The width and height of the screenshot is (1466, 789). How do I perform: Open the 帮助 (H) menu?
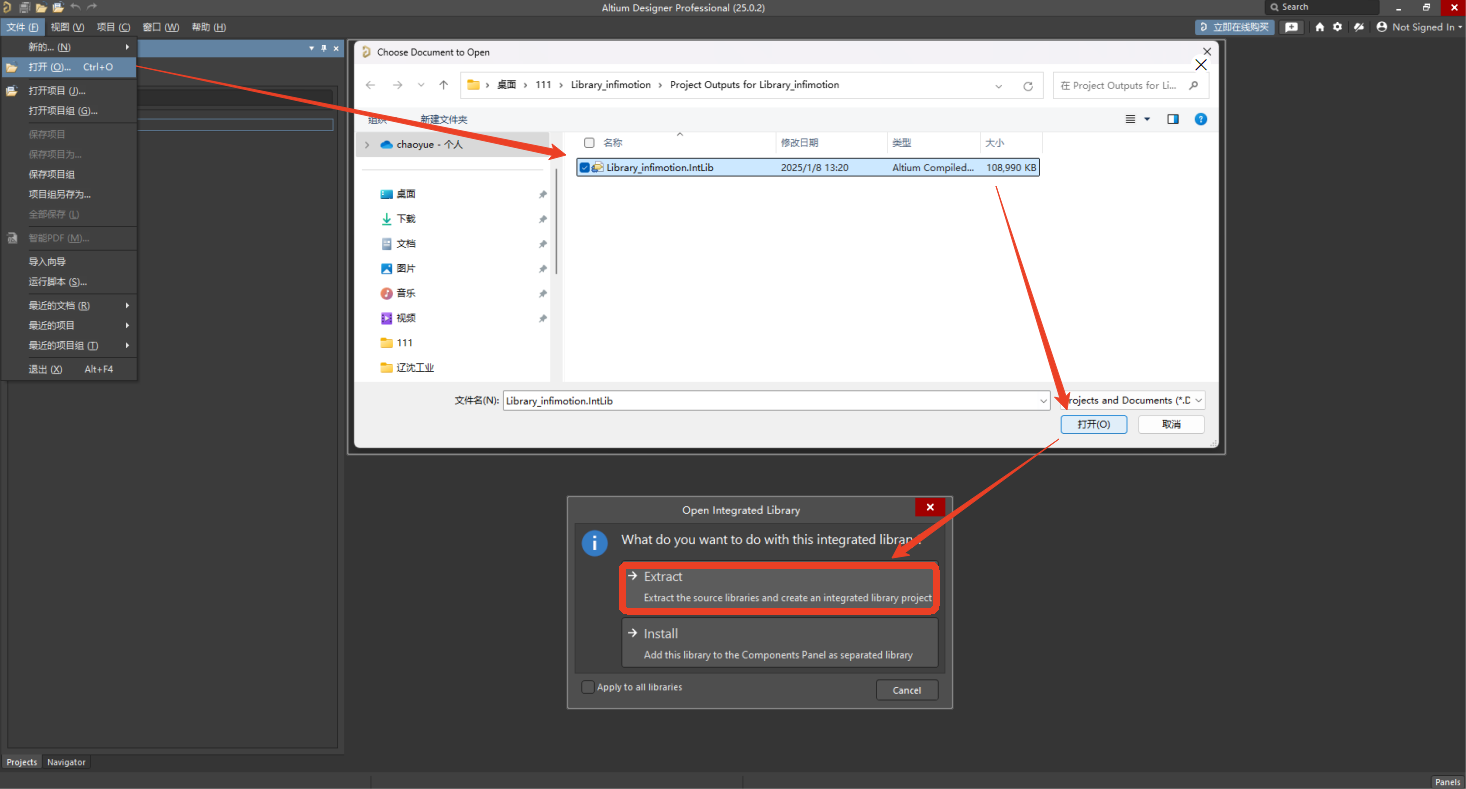click(208, 27)
